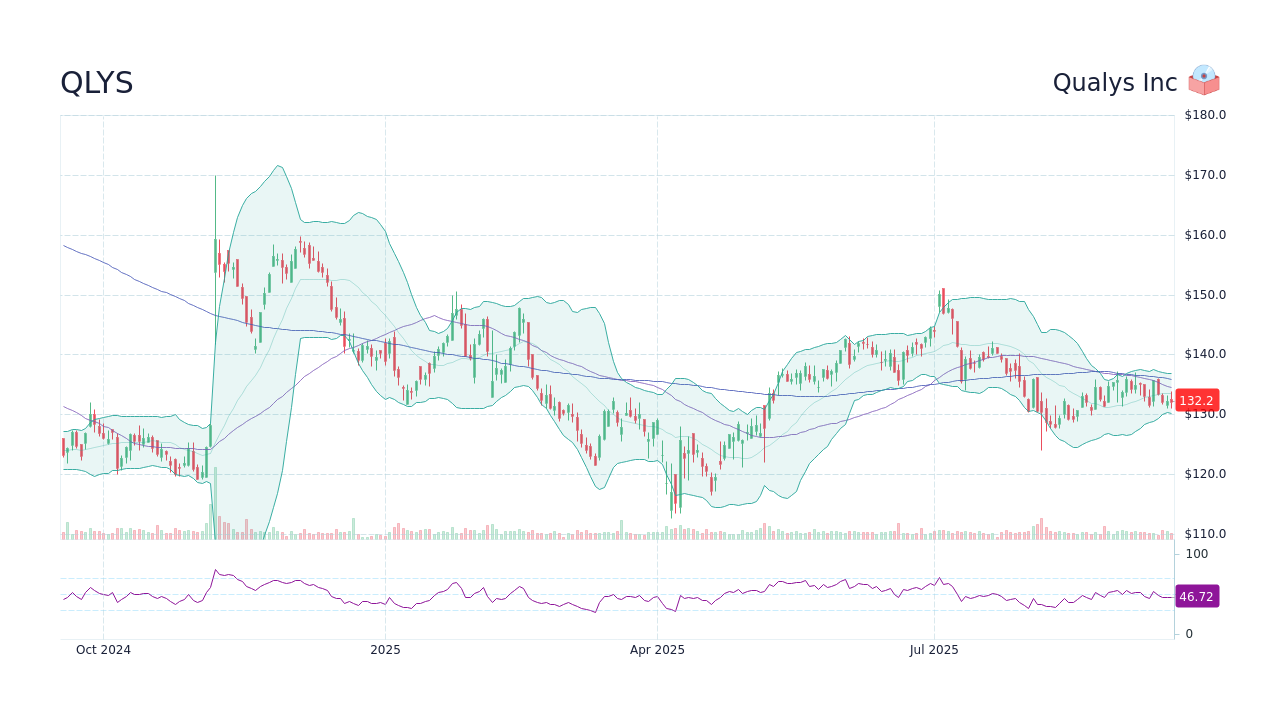The image size is (1280, 720).
Task: Click the purple 46.72 RSI value badge
Action: (1197, 597)
